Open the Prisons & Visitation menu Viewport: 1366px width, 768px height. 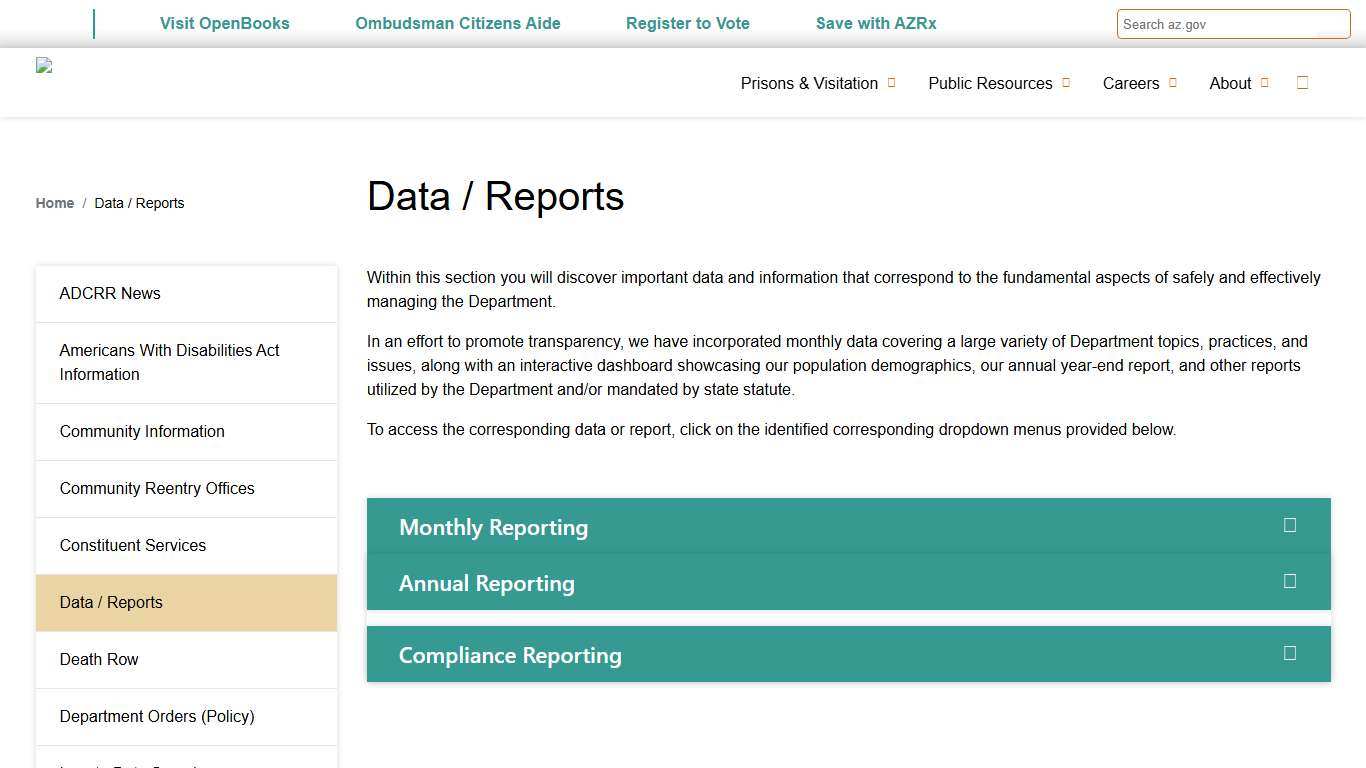click(809, 83)
